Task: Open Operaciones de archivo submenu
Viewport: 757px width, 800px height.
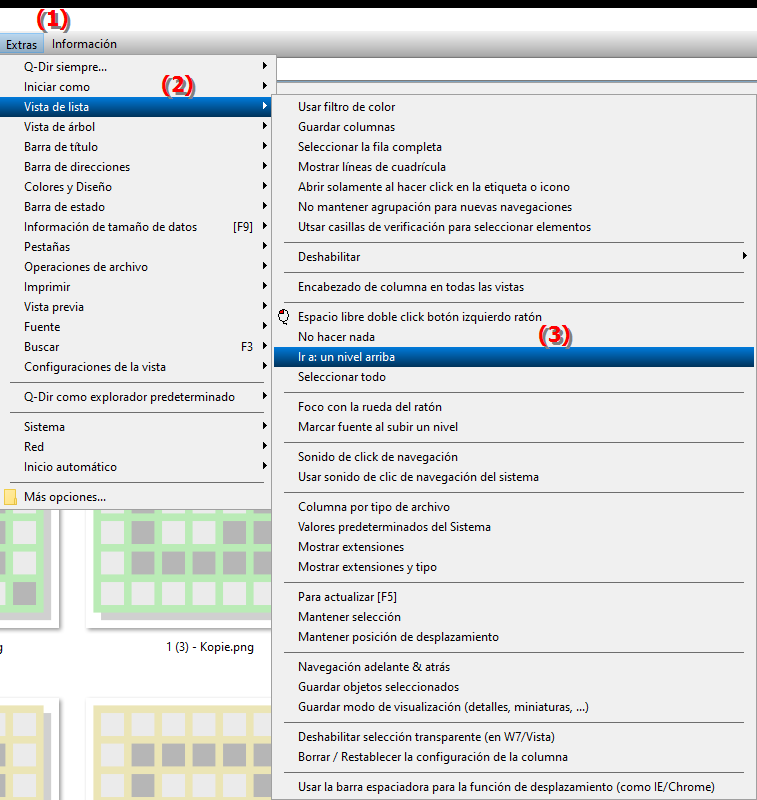Action: (x=137, y=267)
